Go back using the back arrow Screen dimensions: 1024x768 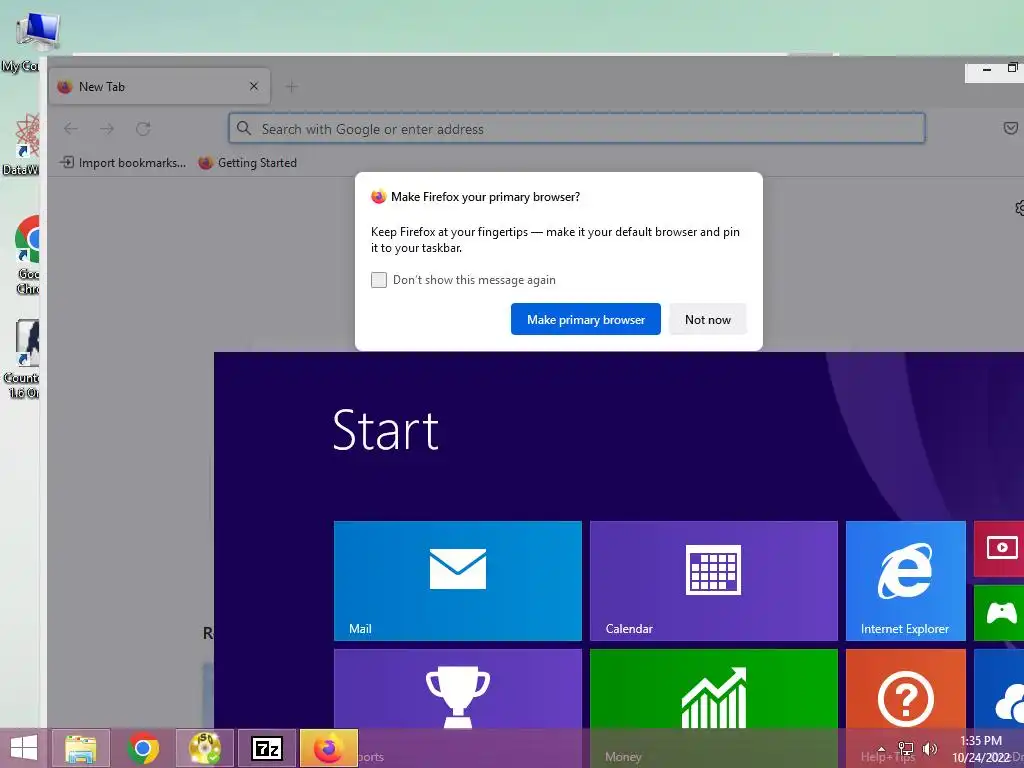coord(71,129)
